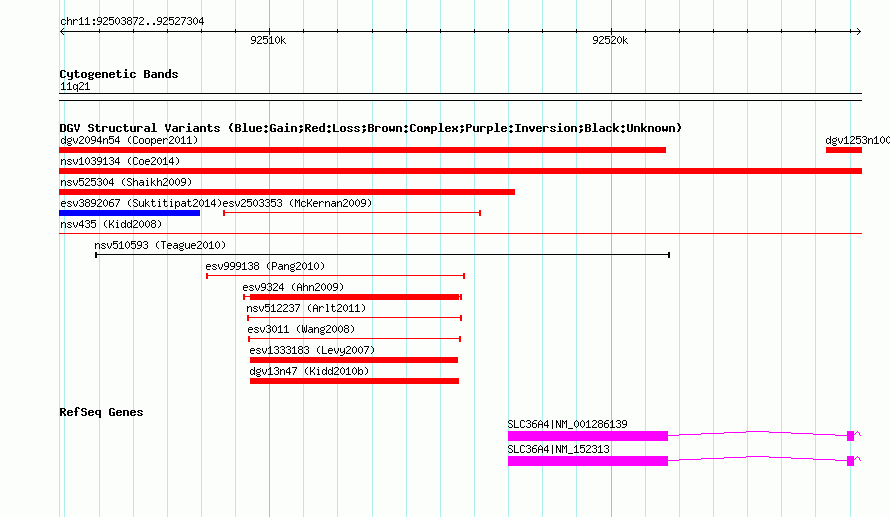Click the SLC36A4|NM_001286139 gene label
Screen dimensions: 890x517
pyautogui.click(x=567, y=424)
